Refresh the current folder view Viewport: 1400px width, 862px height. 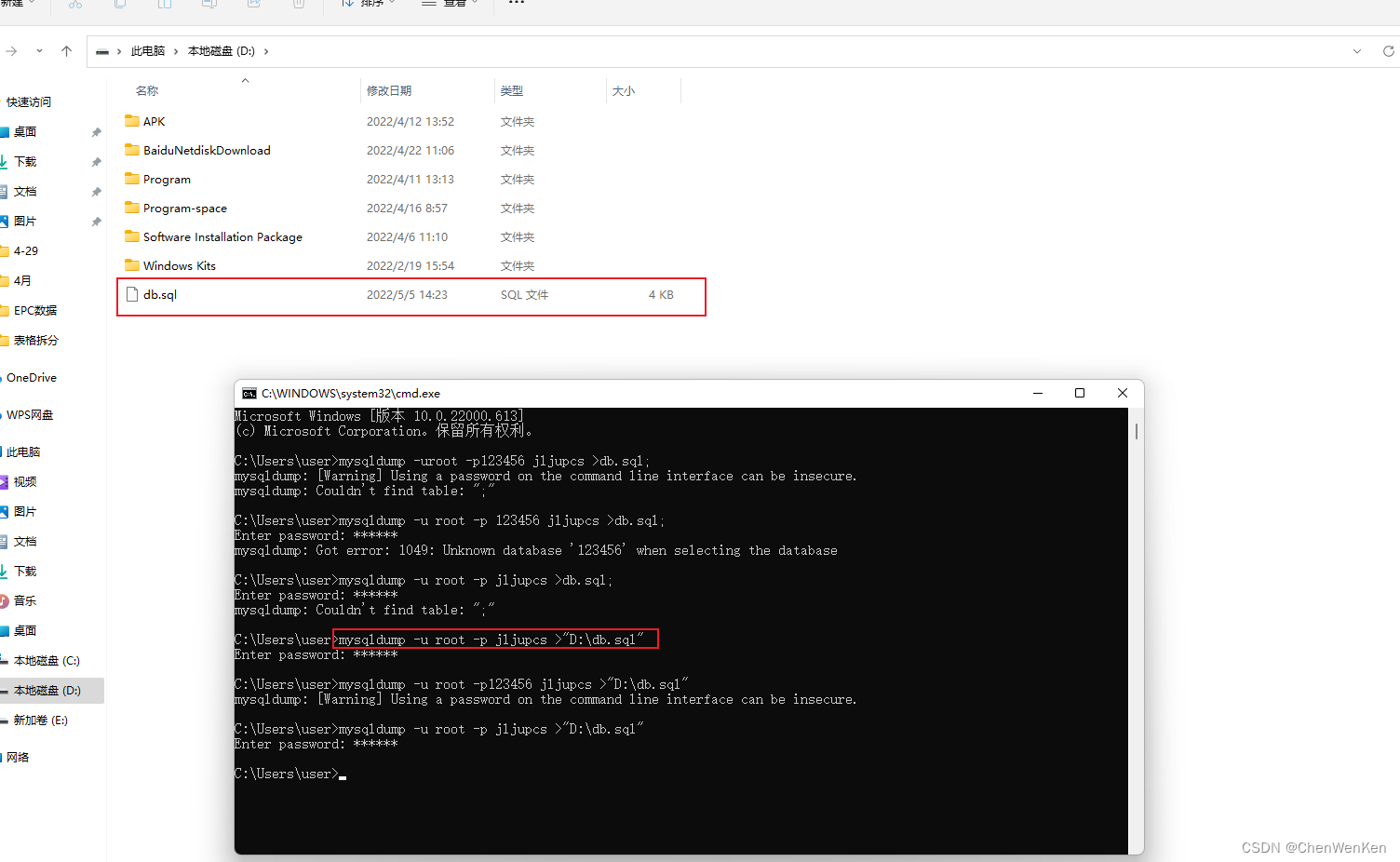pos(1388,51)
